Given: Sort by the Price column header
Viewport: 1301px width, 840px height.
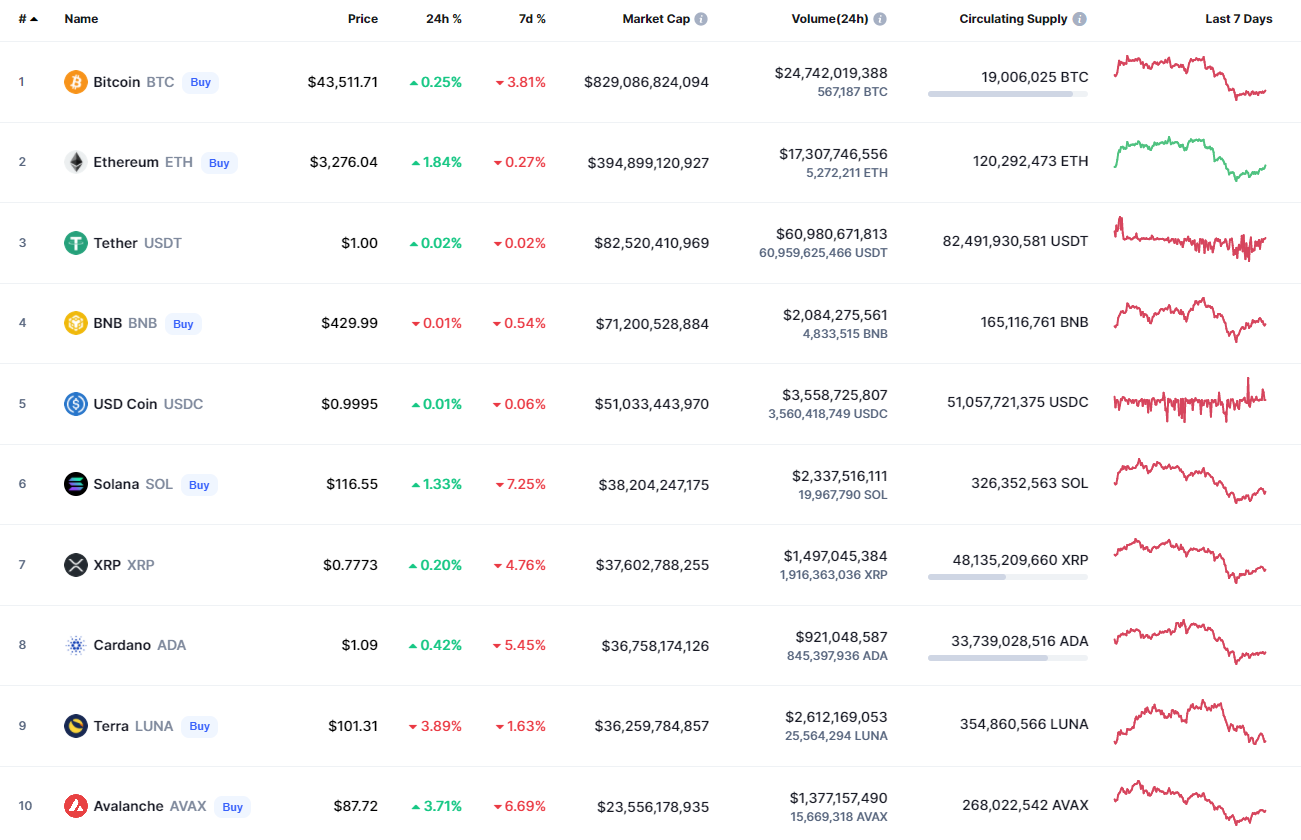Looking at the screenshot, I should click(362, 19).
